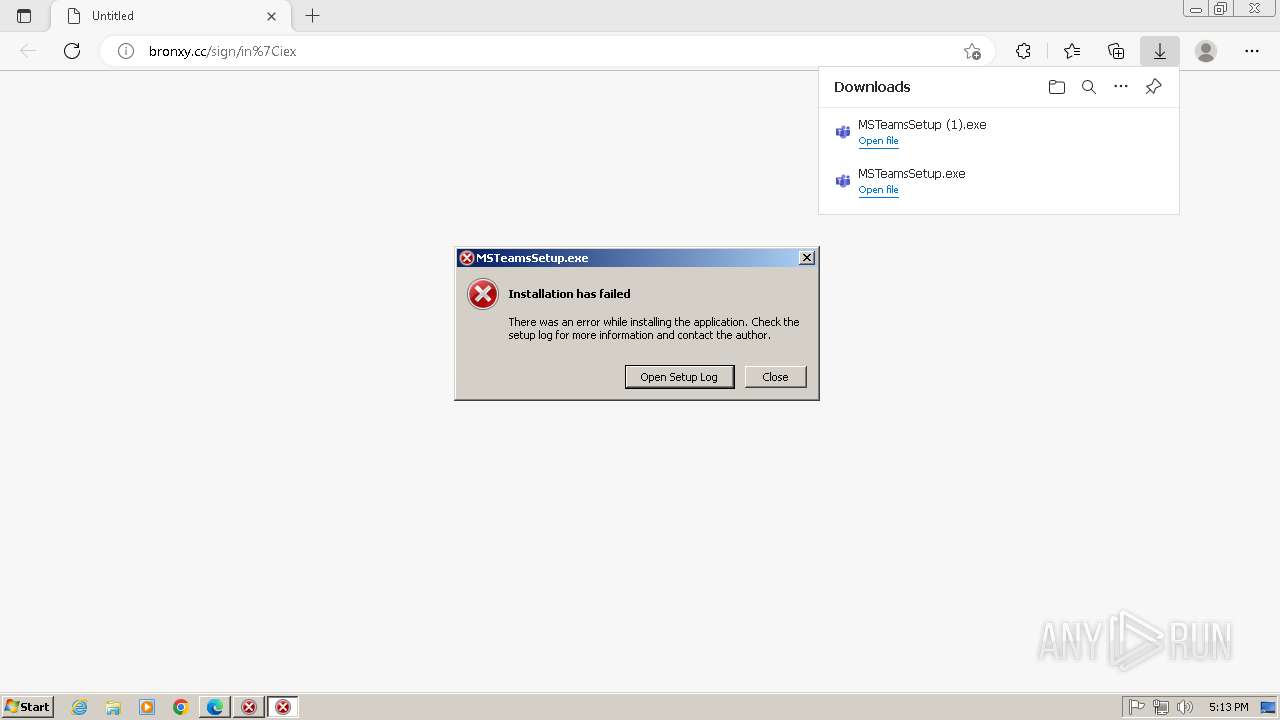Screen dimensions: 1280x720
Task: Open file link for MSTeamsSetup.exe
Action: tap(878, 190)
